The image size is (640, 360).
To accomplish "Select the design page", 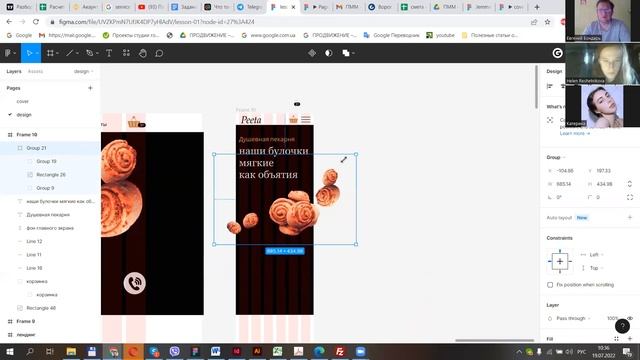I will coord(24,115).
